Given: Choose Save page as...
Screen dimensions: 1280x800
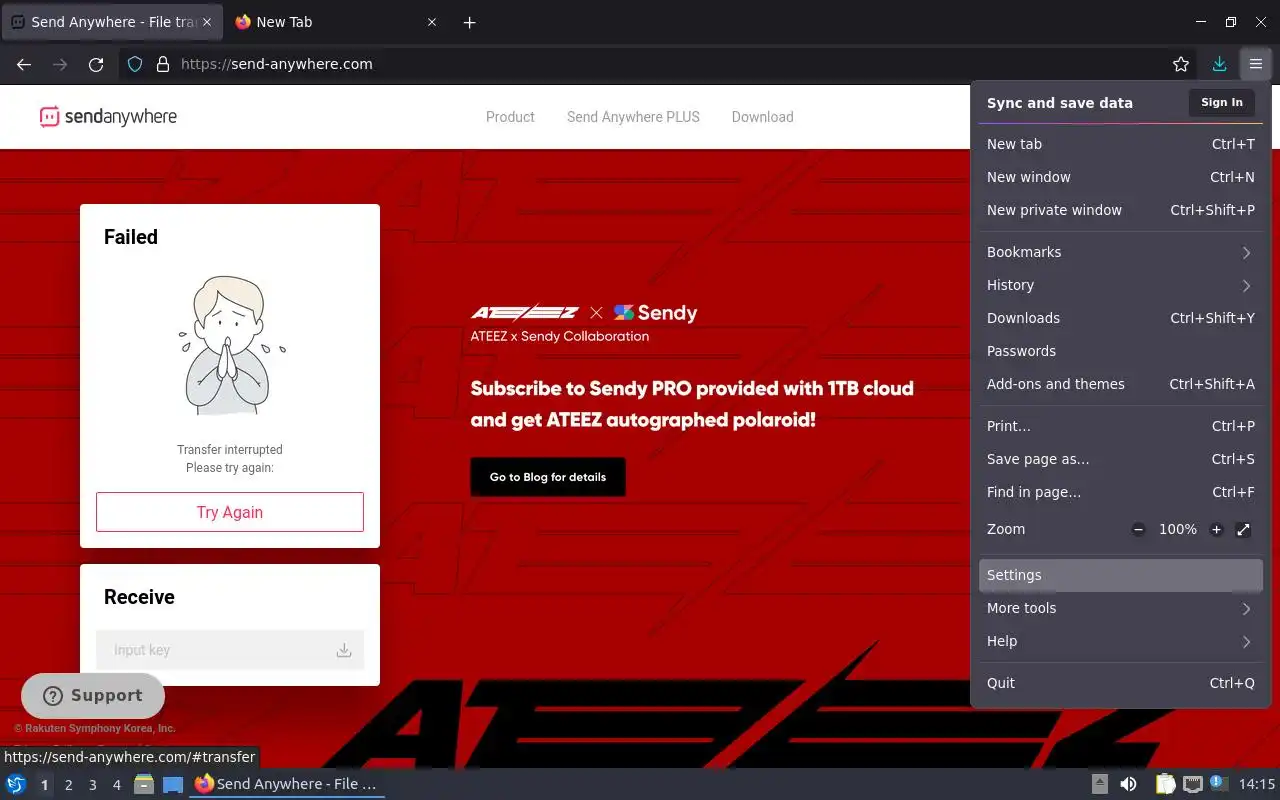Looking at the screenshot, I should point(1121,459).
